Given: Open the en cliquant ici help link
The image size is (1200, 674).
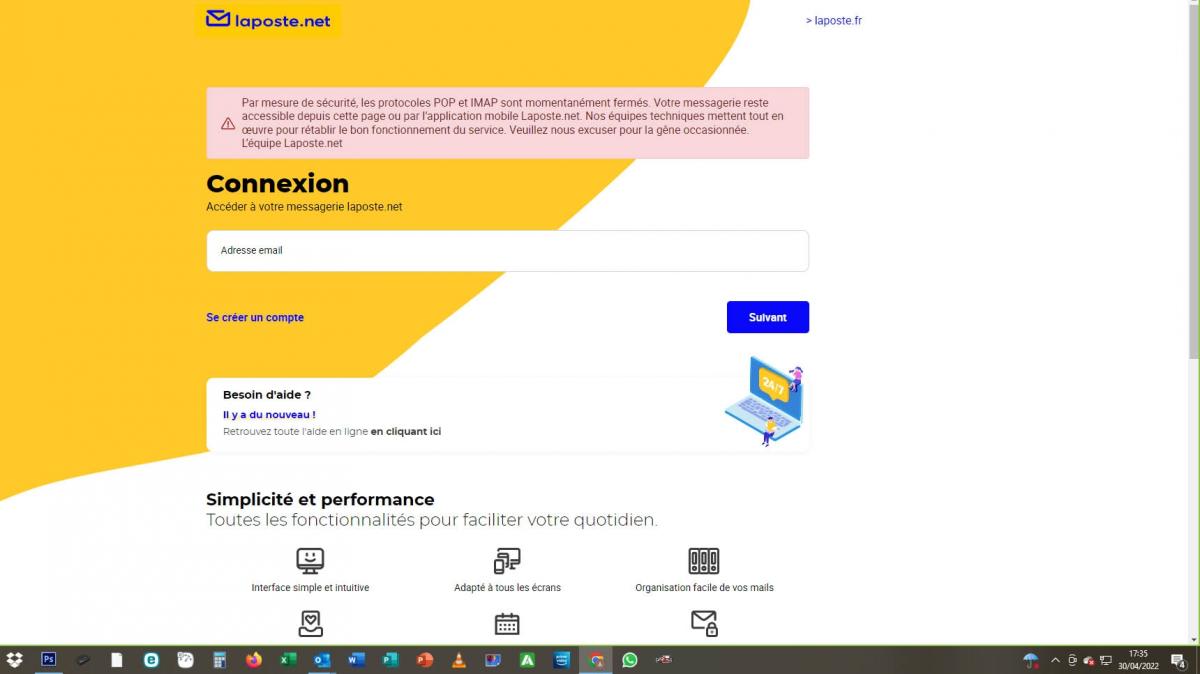Looking at the screenshot, I should 406,432.
